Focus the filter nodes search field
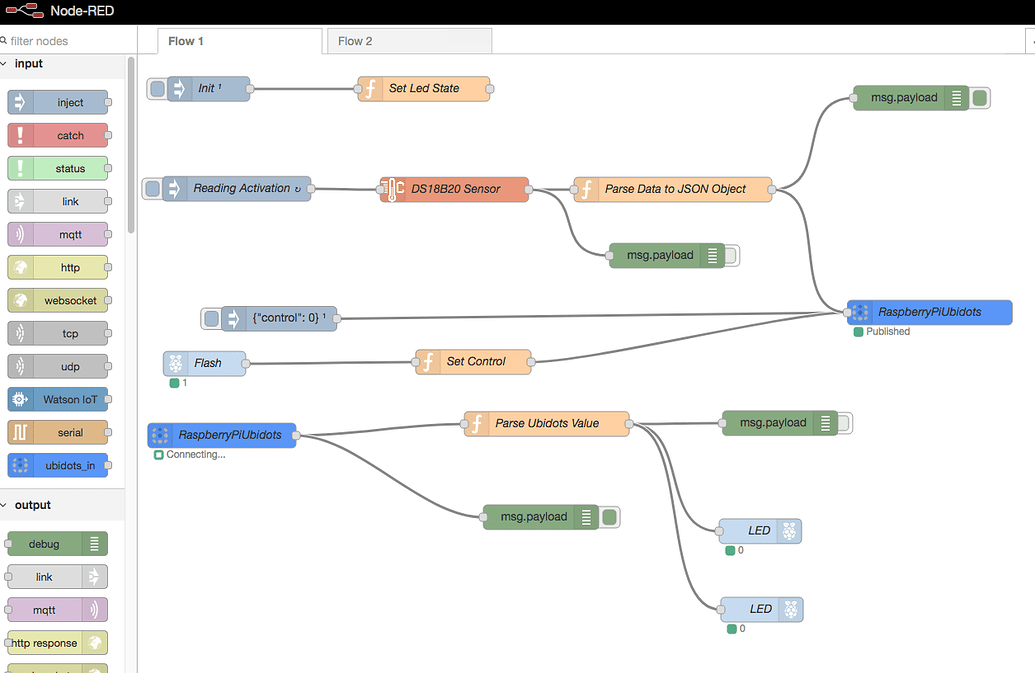Screen dimensions: 1035x673 click(x=69, y=41)
